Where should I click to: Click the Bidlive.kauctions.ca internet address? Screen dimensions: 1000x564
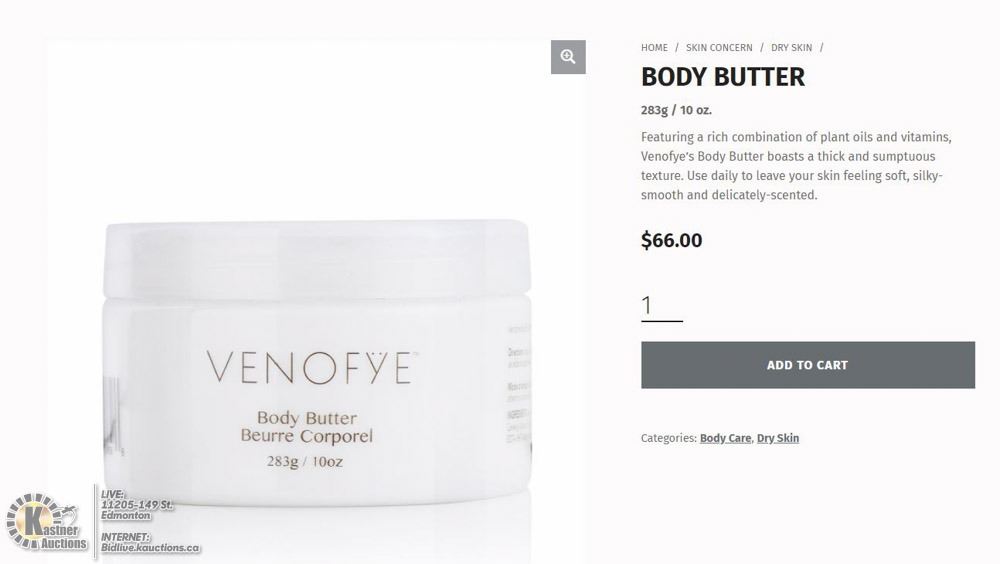point(150,548)
